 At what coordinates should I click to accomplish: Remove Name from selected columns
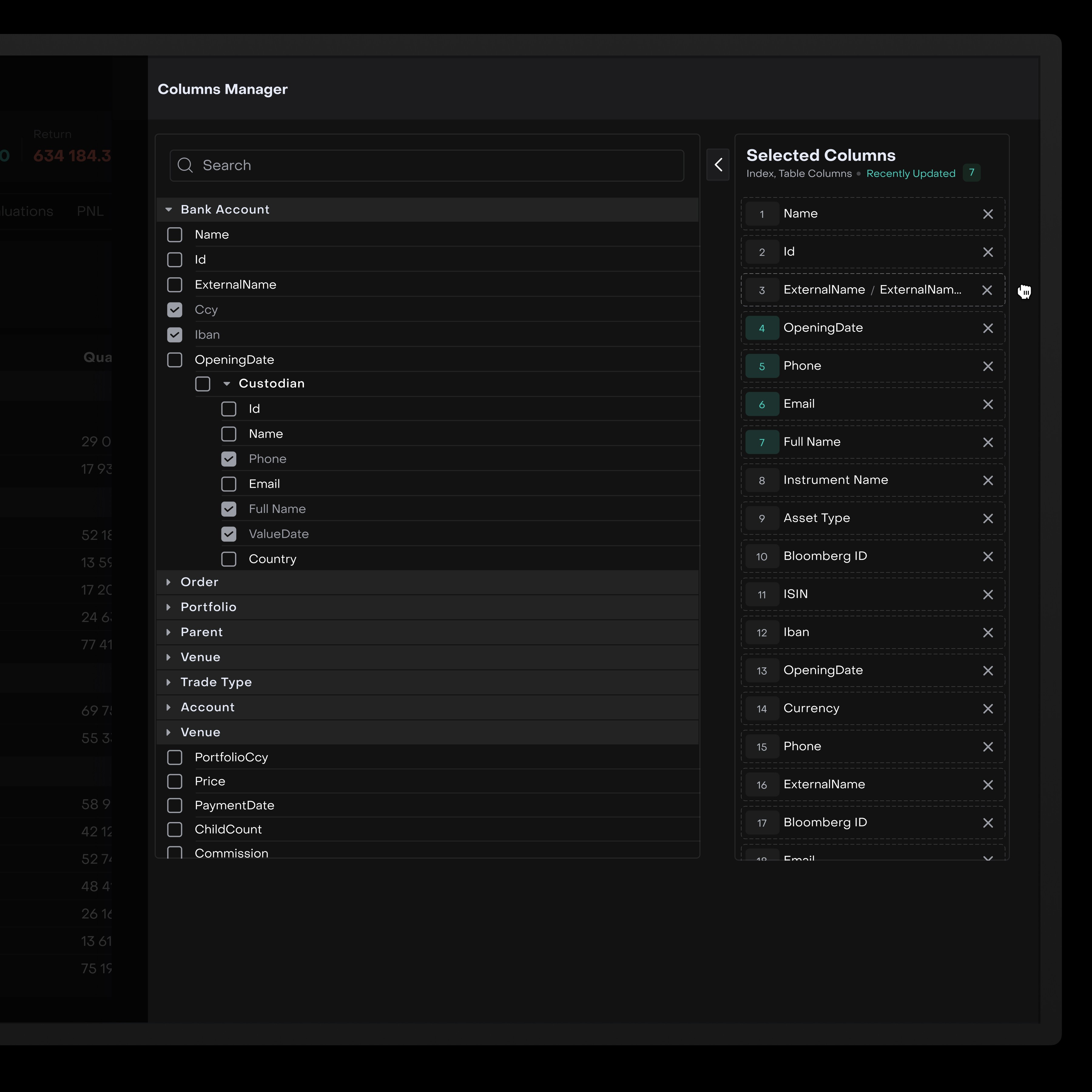[987, 214]
